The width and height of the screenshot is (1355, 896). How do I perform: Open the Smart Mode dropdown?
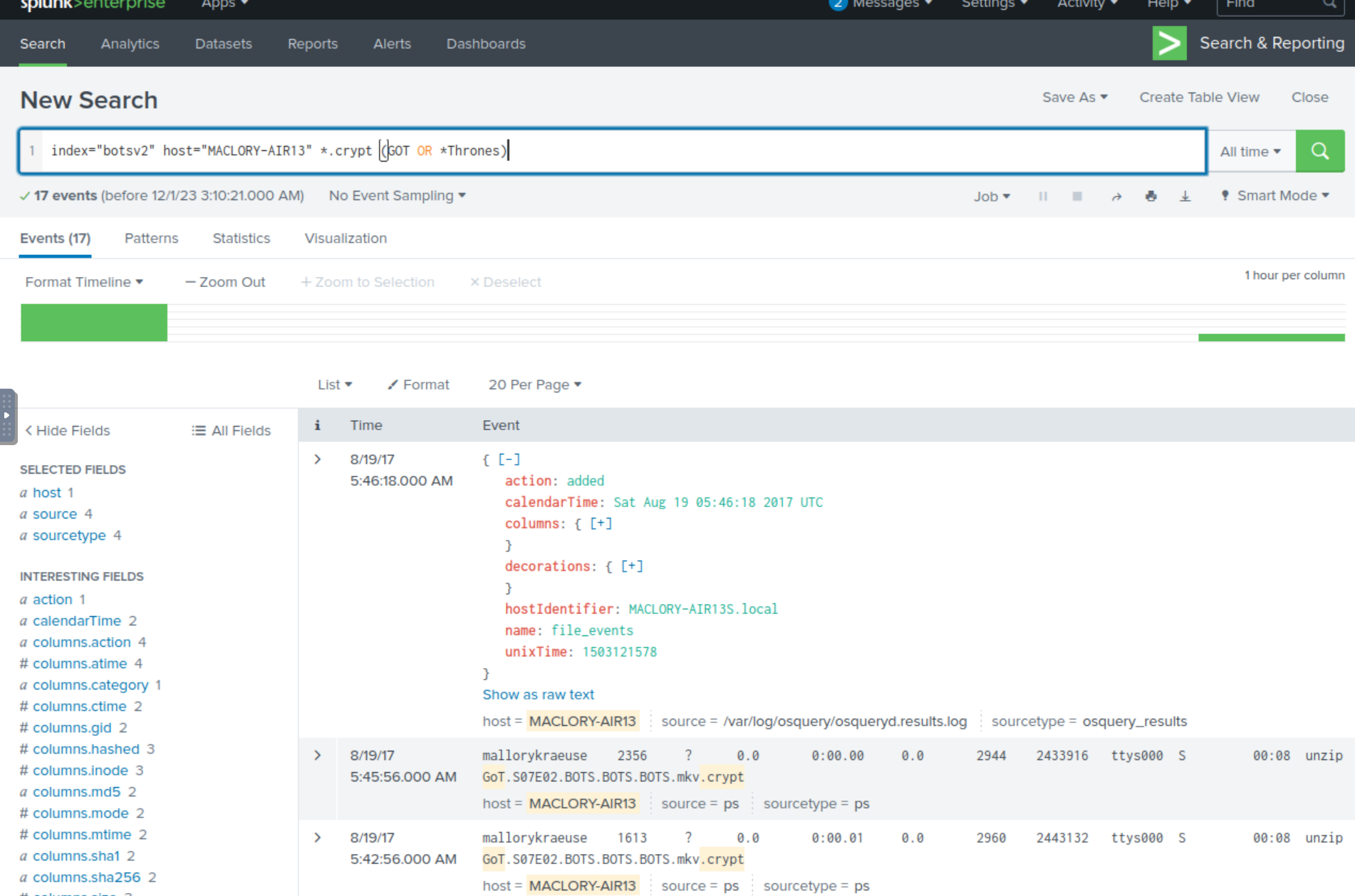[1275, 196]
